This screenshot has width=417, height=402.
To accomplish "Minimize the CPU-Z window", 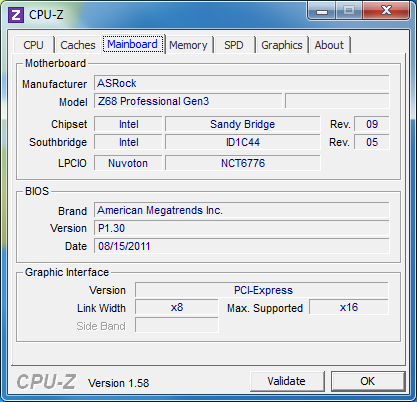I will click(x=322, y=11).
